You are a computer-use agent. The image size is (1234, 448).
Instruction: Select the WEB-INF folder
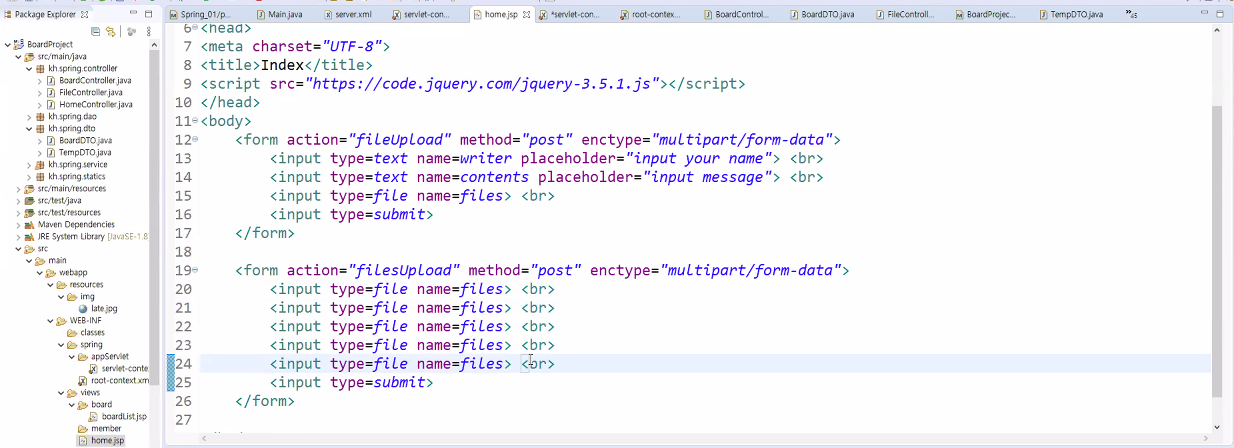pyautogui.click(x=85, y=321)
